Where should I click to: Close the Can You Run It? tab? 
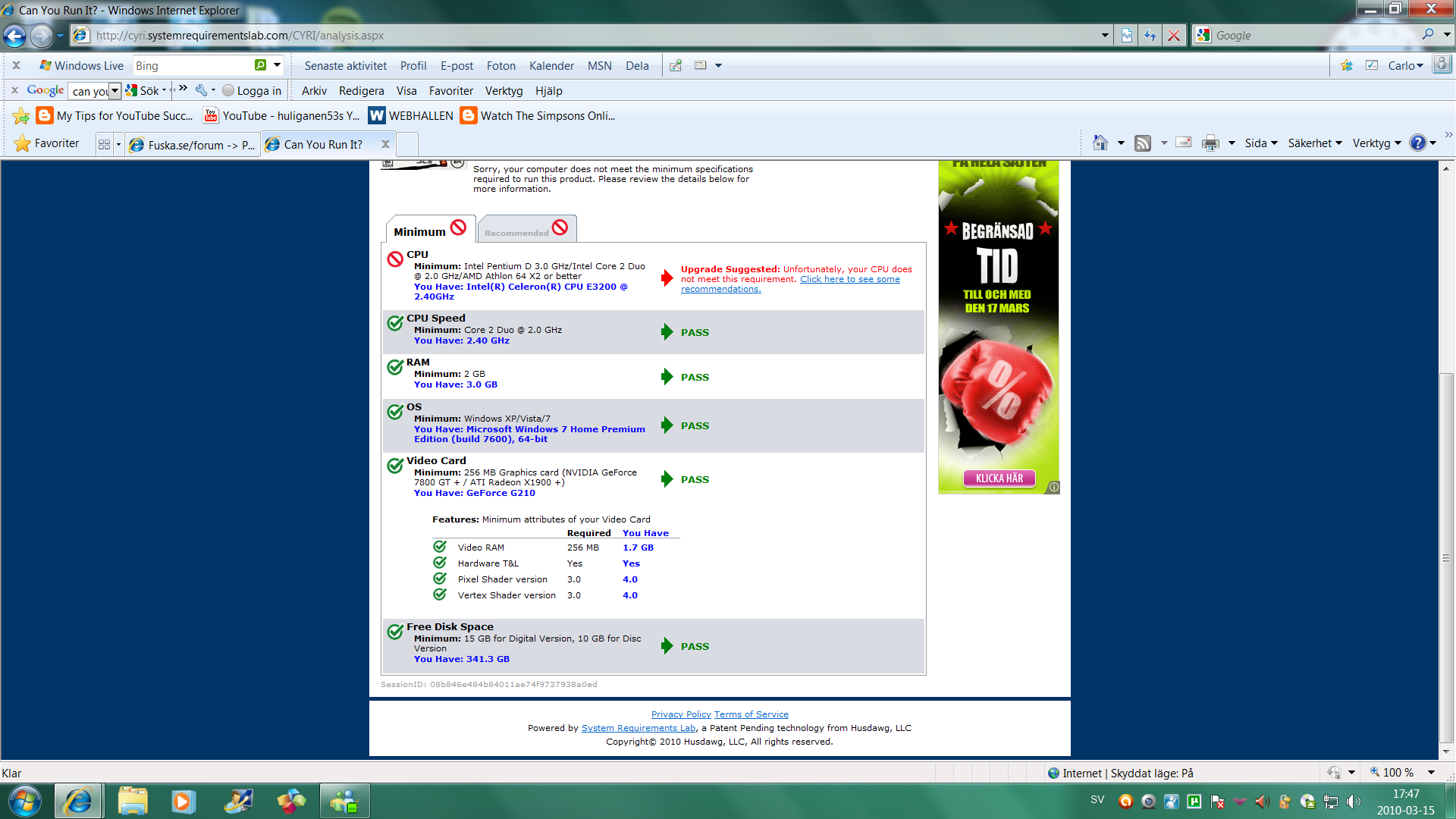point(385,144)
